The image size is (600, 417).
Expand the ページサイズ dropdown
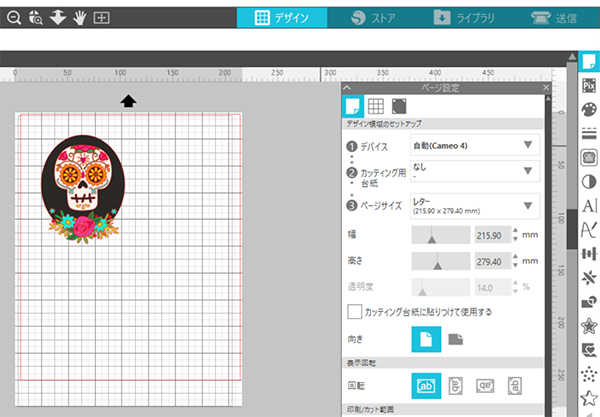click(x=475, y=206)
